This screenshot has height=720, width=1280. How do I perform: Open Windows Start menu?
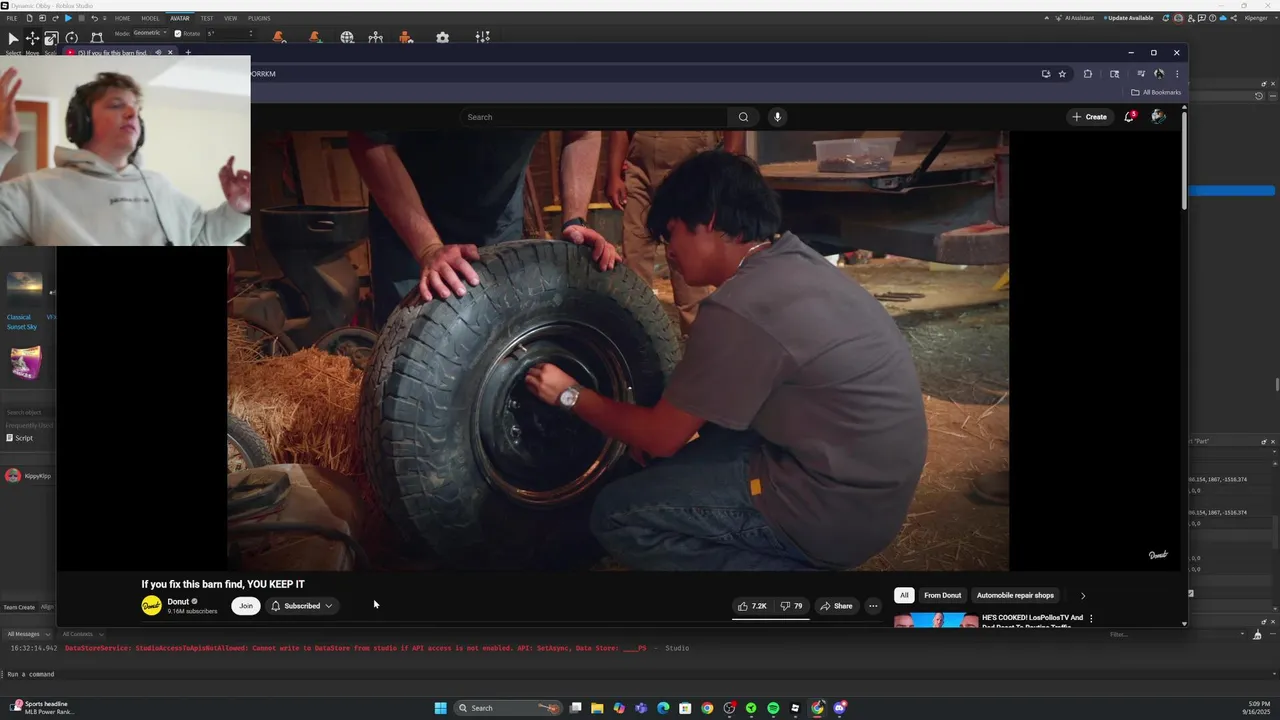tap(440, 708)
